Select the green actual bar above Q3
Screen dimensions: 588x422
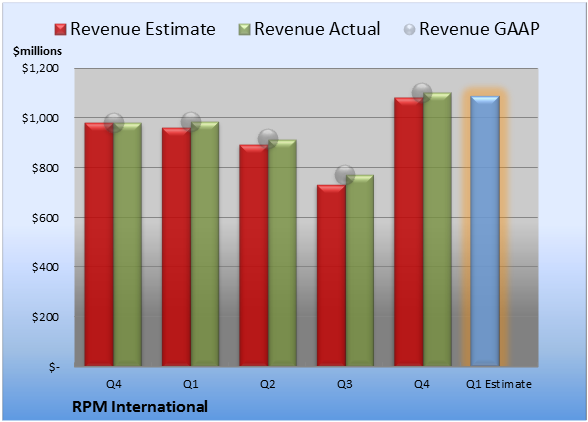click(x=360, y=270)
